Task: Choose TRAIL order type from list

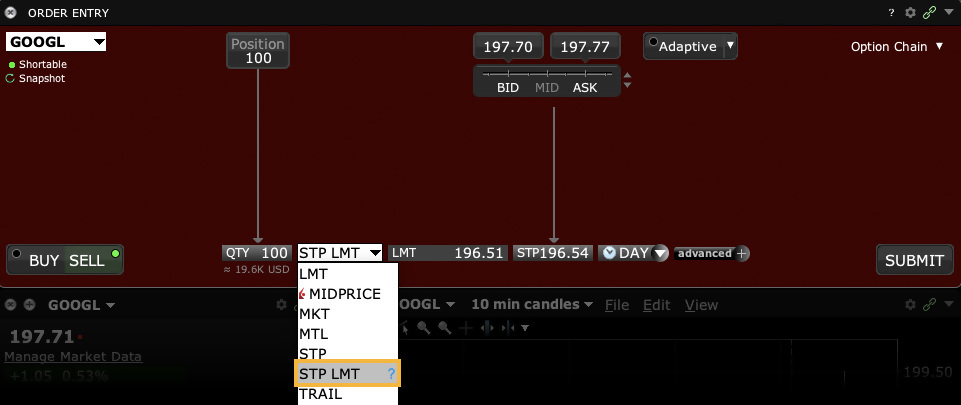Action: click(348, 395)
